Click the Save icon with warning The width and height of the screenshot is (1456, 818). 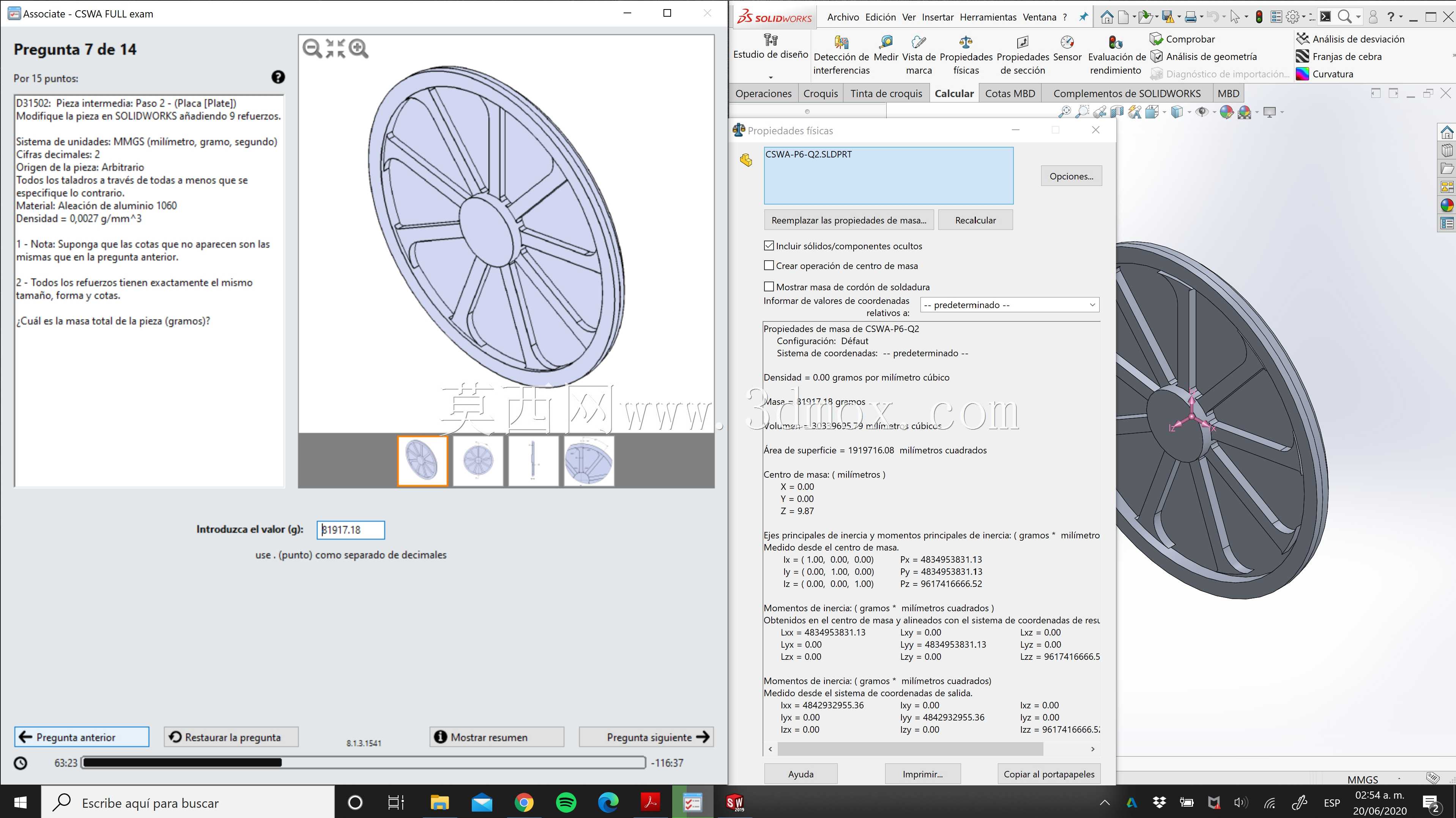point(1168,17)
